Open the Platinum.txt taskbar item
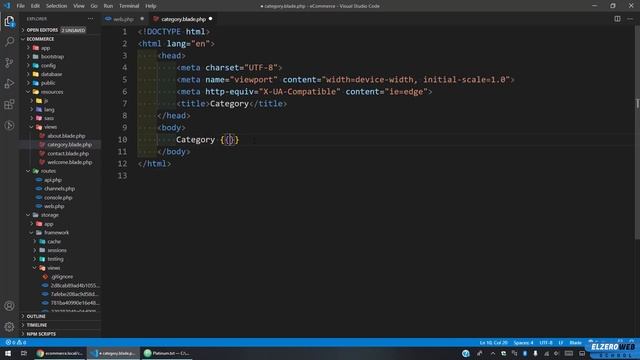 click(167, 353)
